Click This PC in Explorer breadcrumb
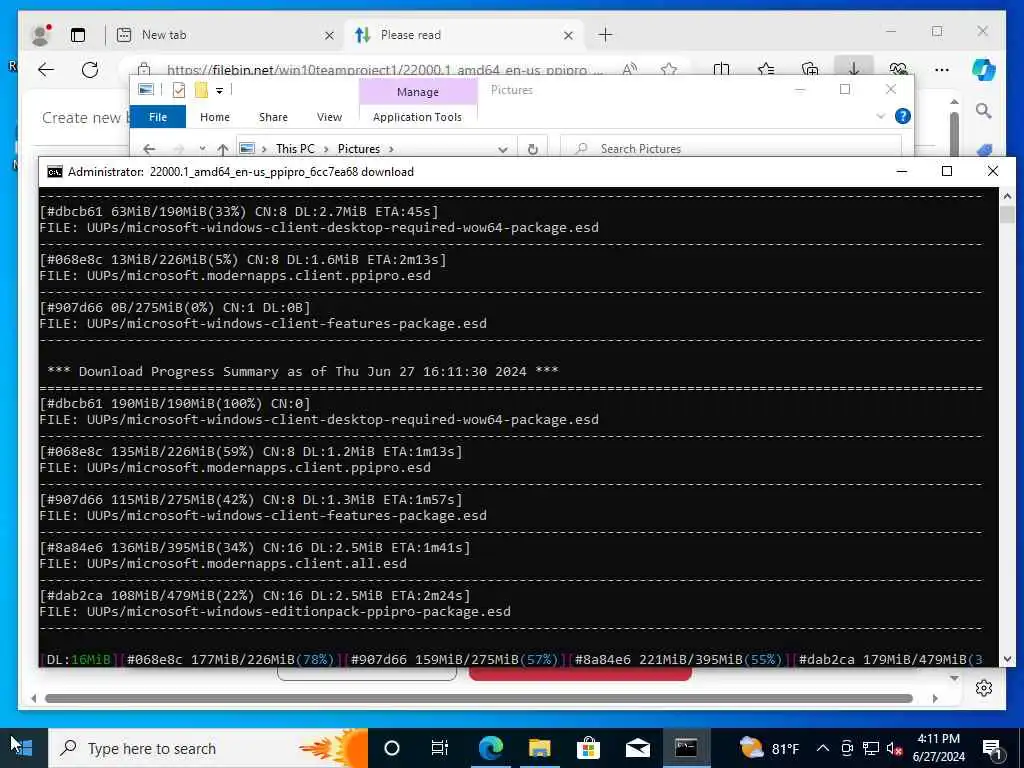 click(295, 149)
